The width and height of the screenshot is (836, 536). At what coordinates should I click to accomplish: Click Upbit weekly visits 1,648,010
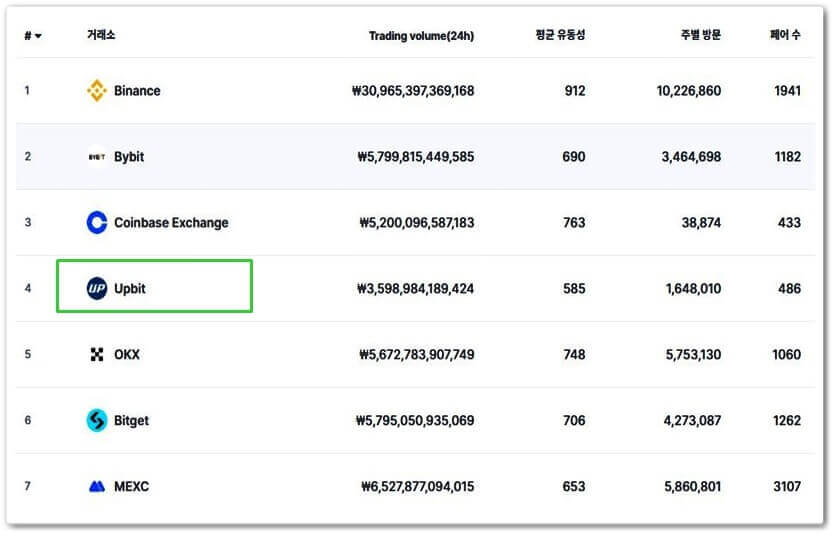(x=693, y=289)
